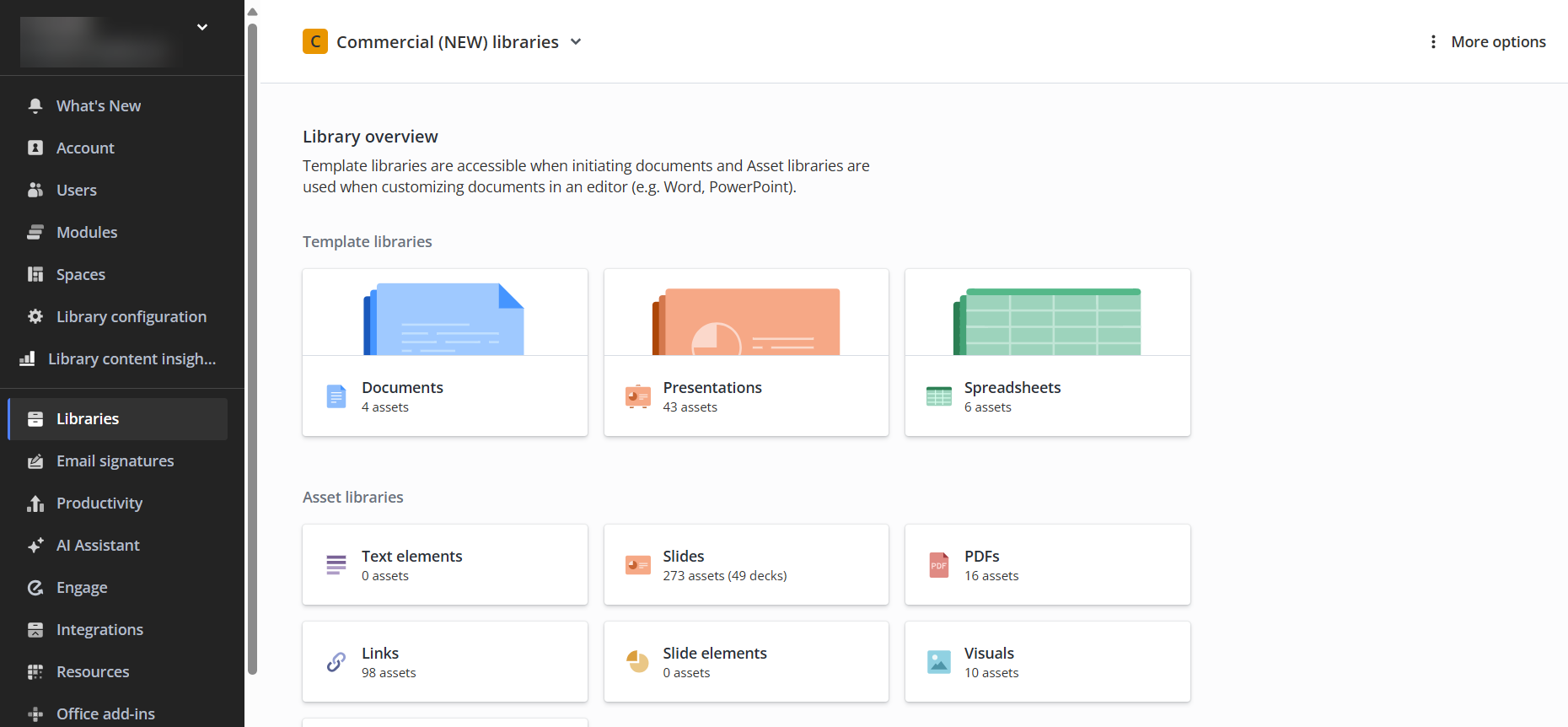
Task: Click the "6 assets" Spreadsheets count
Action: [x=988, y=407]
